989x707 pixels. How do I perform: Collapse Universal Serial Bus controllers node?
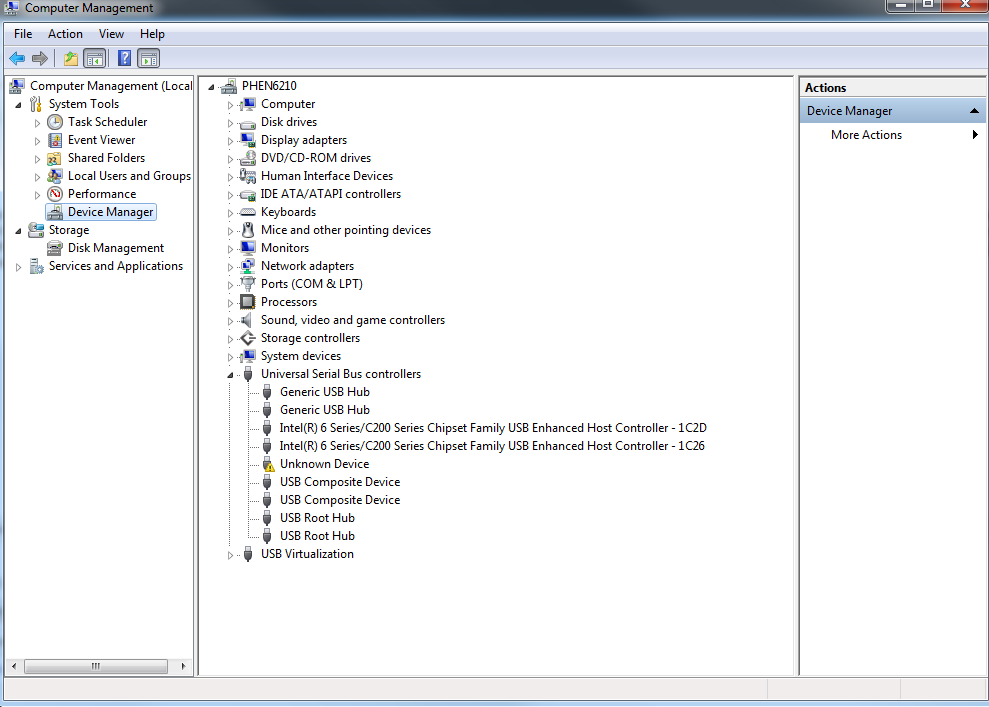click(x=230, y=375)
